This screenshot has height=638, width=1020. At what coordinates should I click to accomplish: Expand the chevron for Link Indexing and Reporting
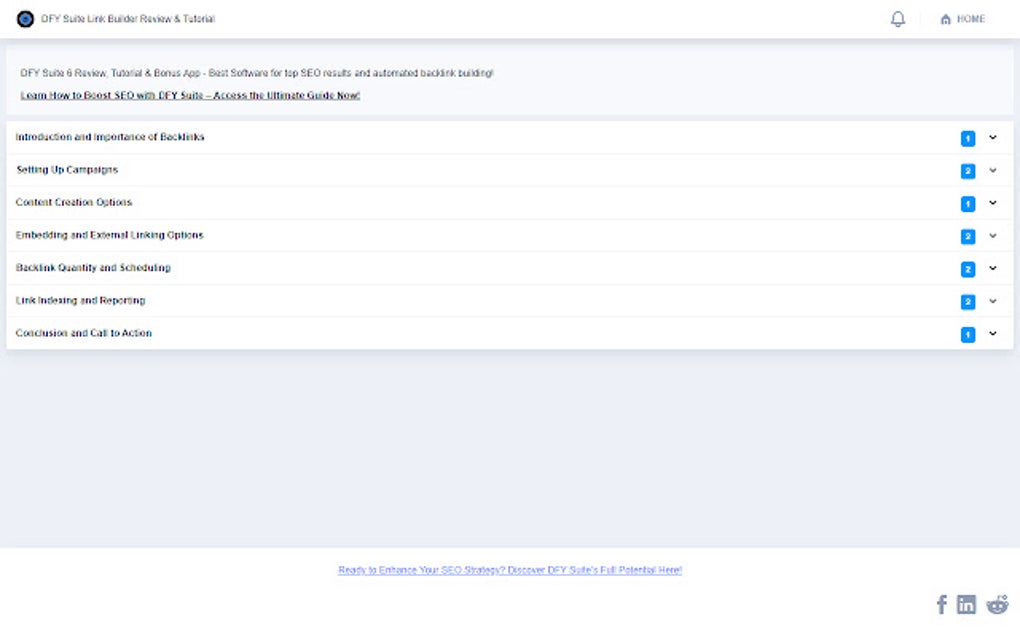993,301
